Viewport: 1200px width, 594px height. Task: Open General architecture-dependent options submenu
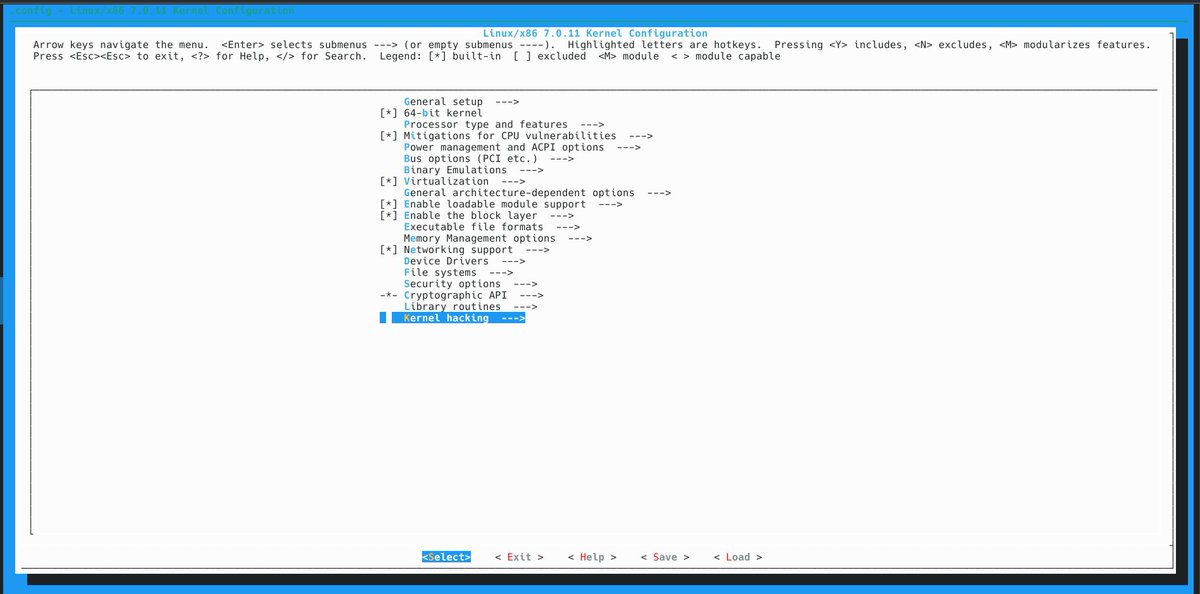537,193
